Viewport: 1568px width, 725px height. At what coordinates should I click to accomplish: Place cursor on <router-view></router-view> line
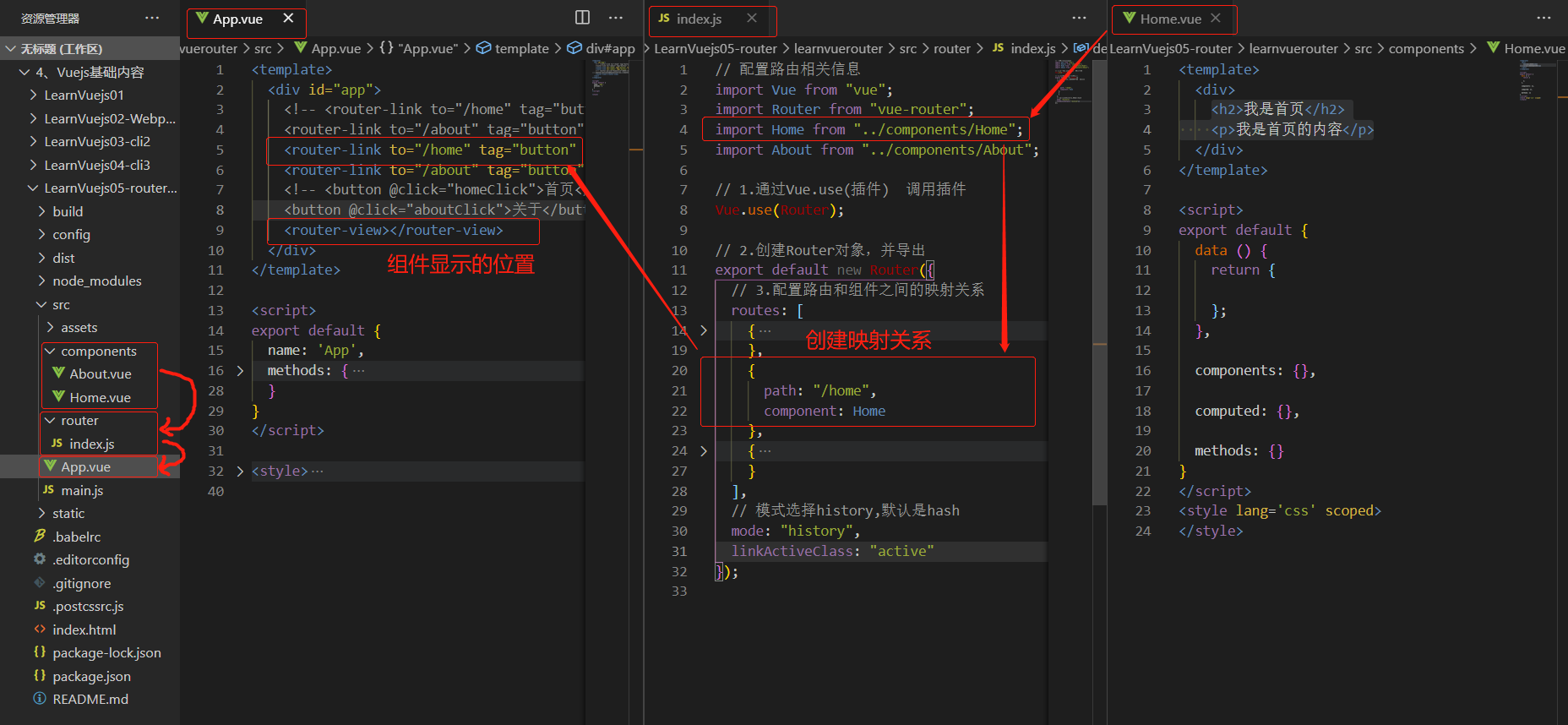click(x=394, y=231)
